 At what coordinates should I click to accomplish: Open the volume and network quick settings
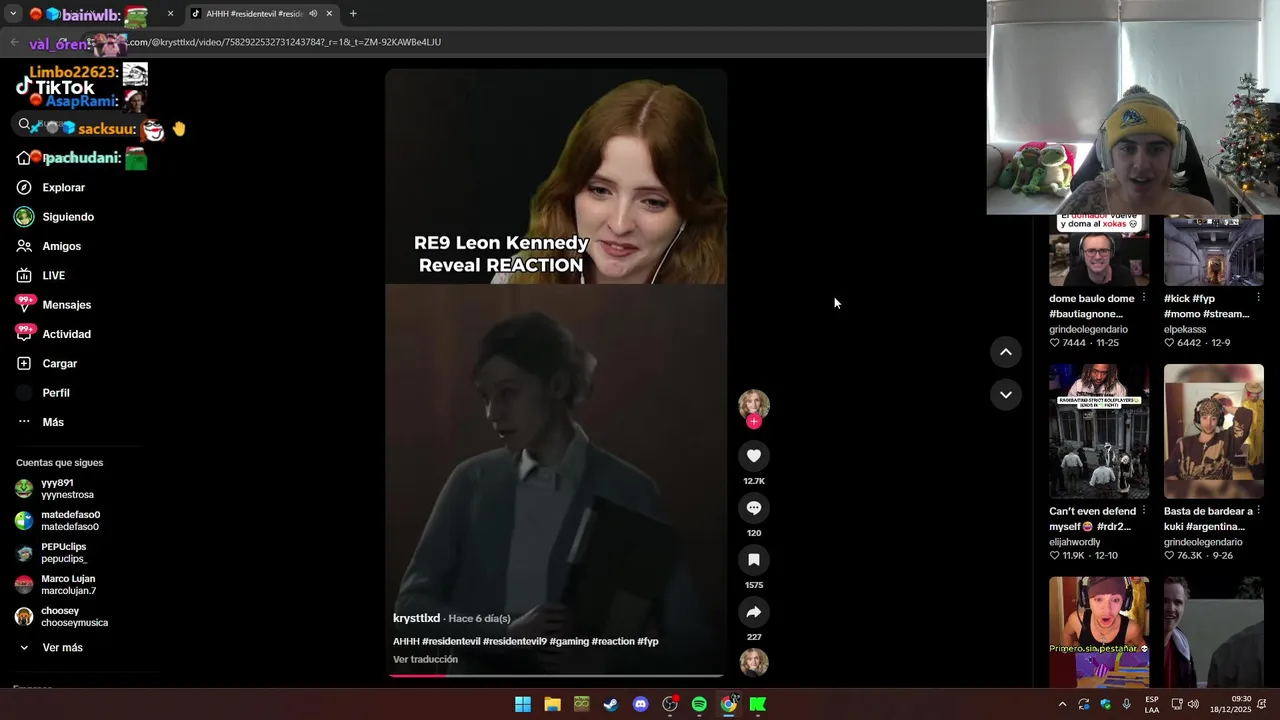coord(1185,704)
